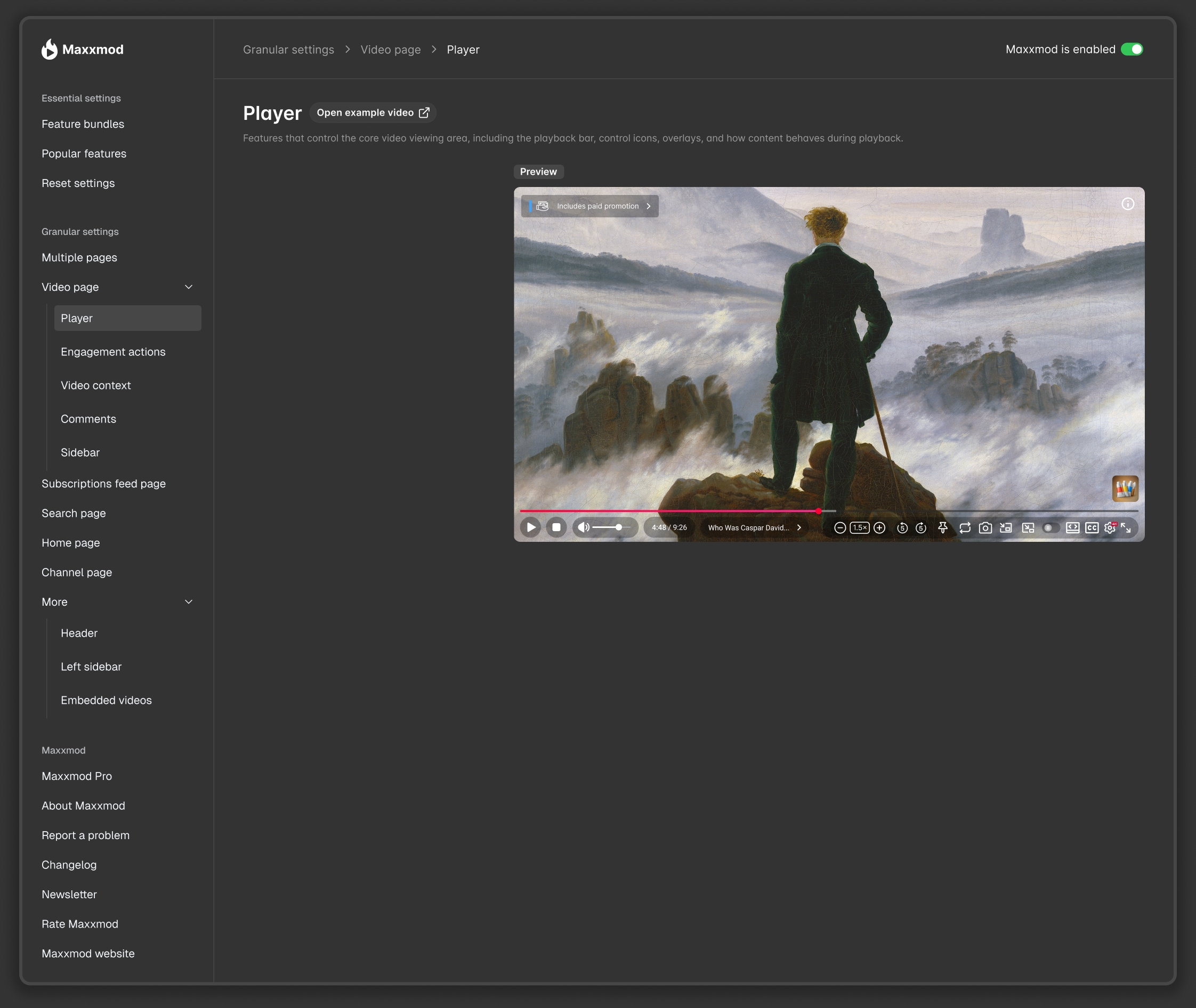Open Subscriptions feed page settings
The width and height of the screenshot is (1196, 1008).
tap(103, 483)
